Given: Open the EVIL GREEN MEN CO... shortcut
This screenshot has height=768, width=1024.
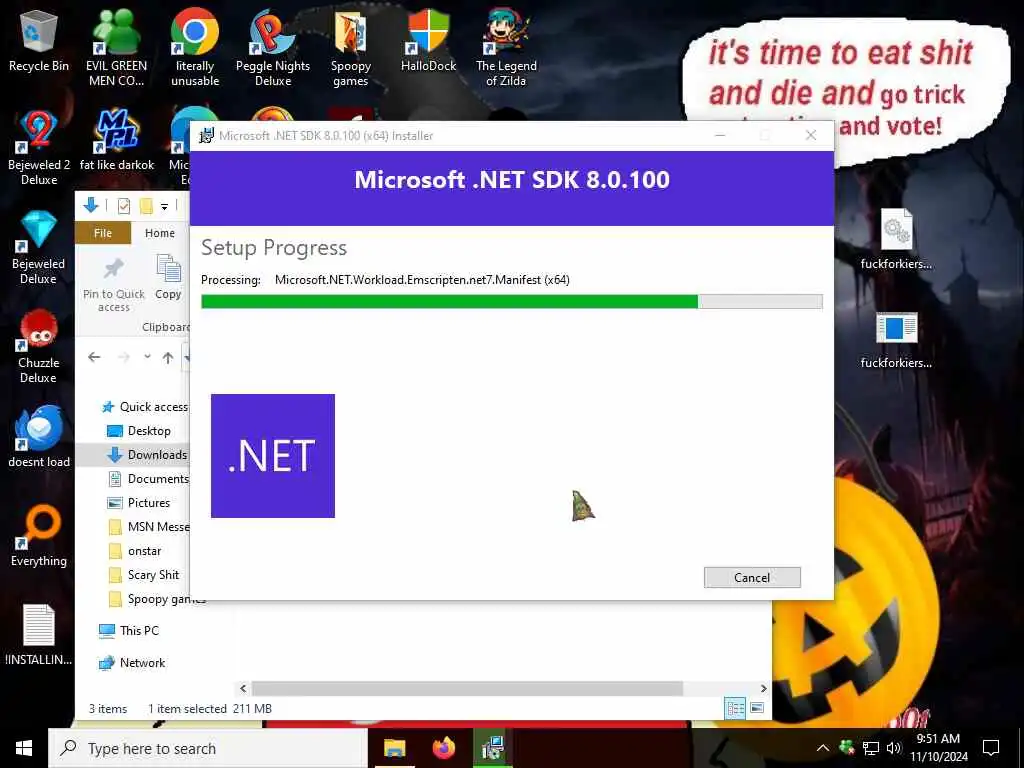Looking at the screenshot, I should point(116,48).
